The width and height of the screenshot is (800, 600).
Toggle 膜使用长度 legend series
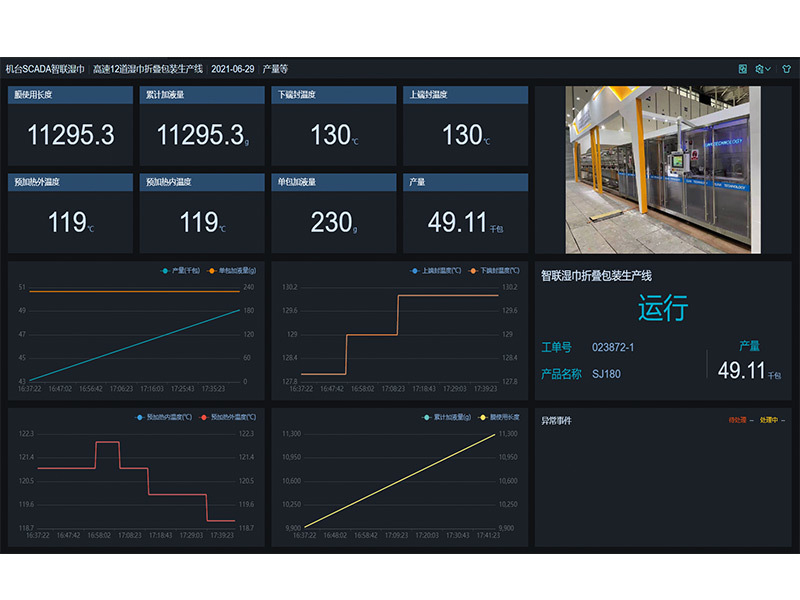499,417
